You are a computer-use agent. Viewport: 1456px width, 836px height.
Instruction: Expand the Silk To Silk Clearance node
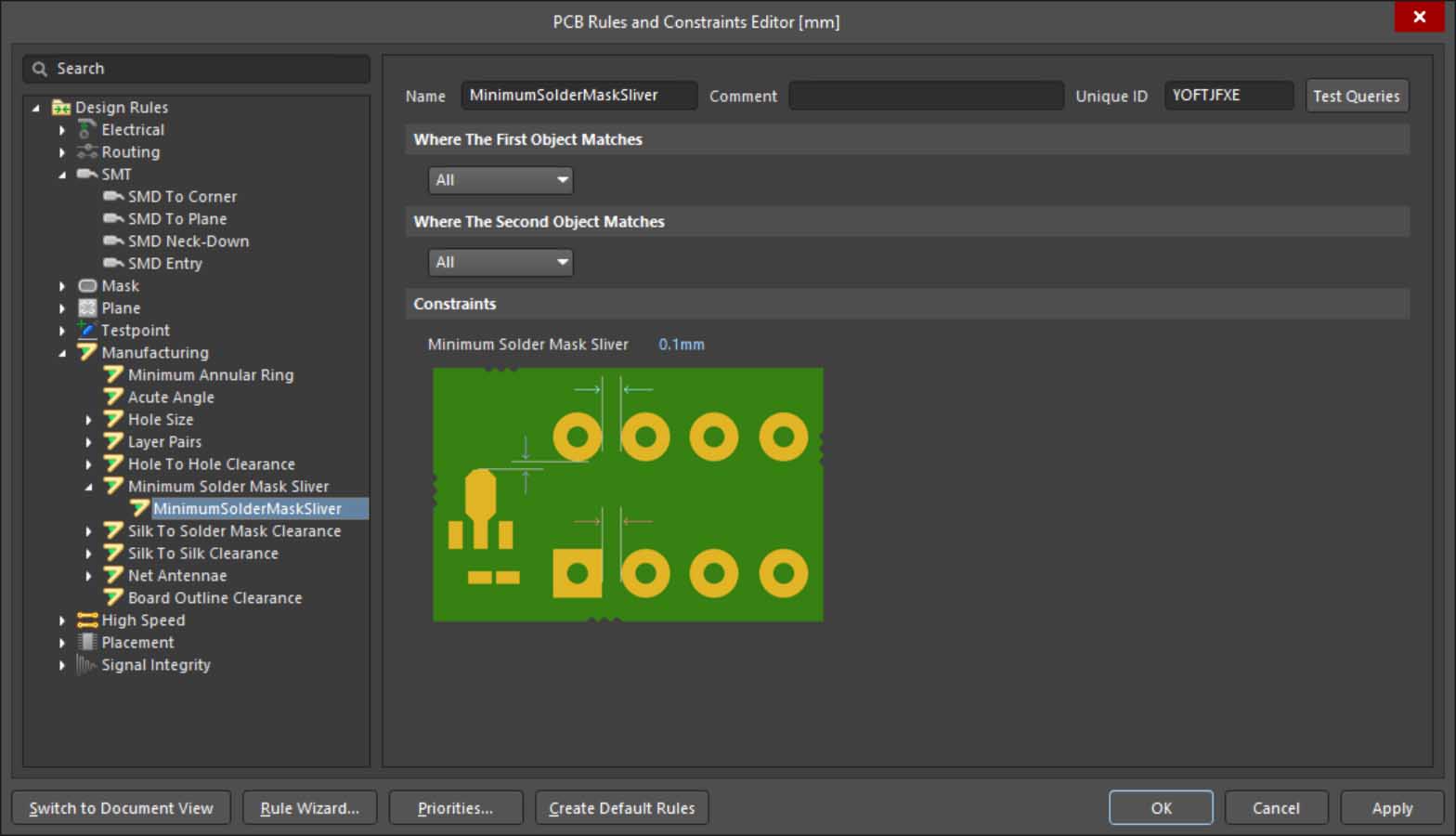(89, 554)
